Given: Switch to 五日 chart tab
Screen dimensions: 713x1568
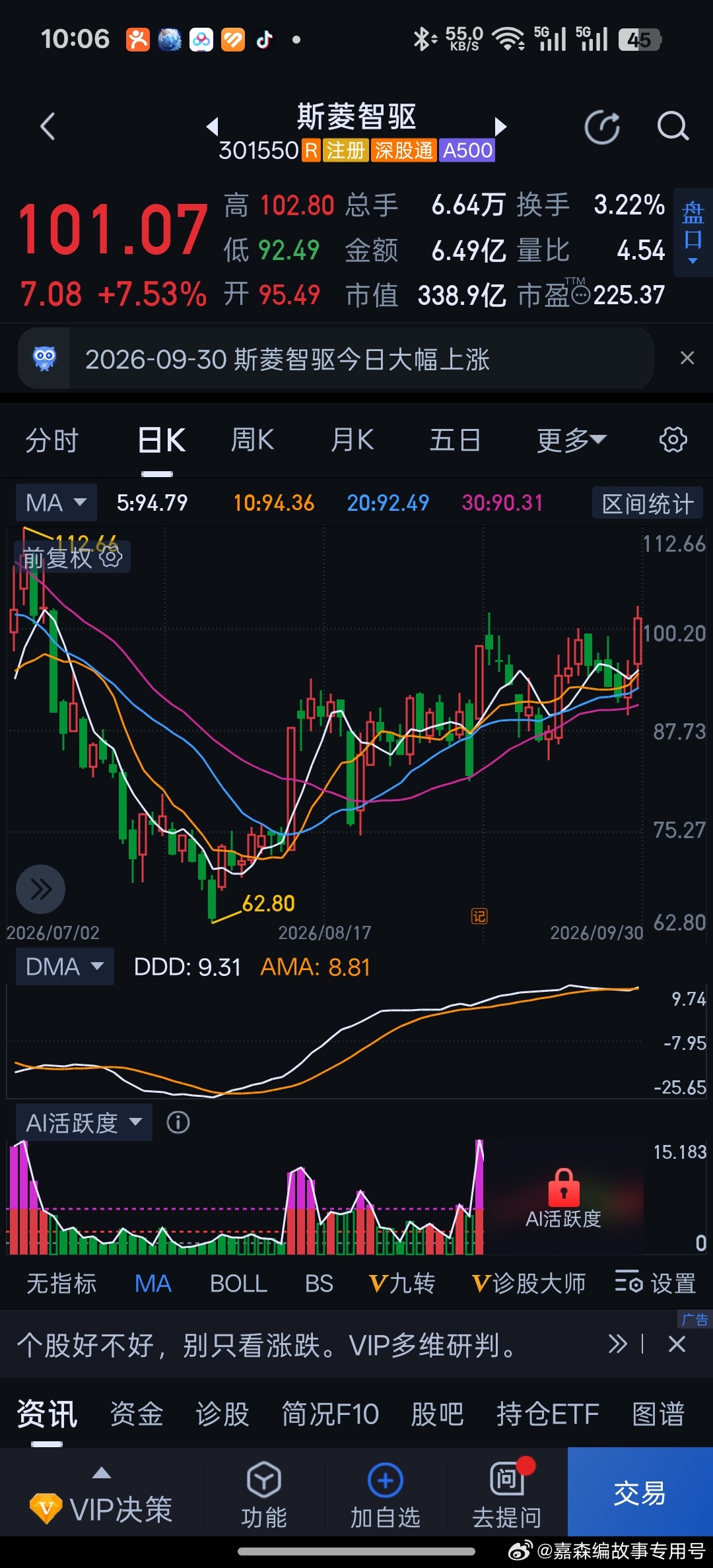Looking at the screenshot, I should pos(455,440).
